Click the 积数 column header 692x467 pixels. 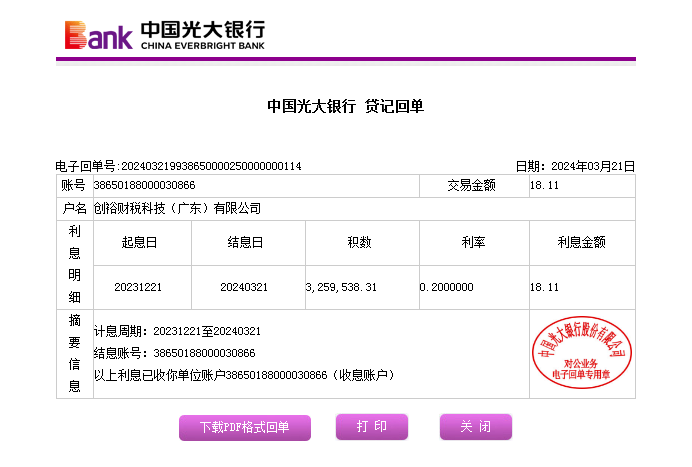(x=359, y=242)
